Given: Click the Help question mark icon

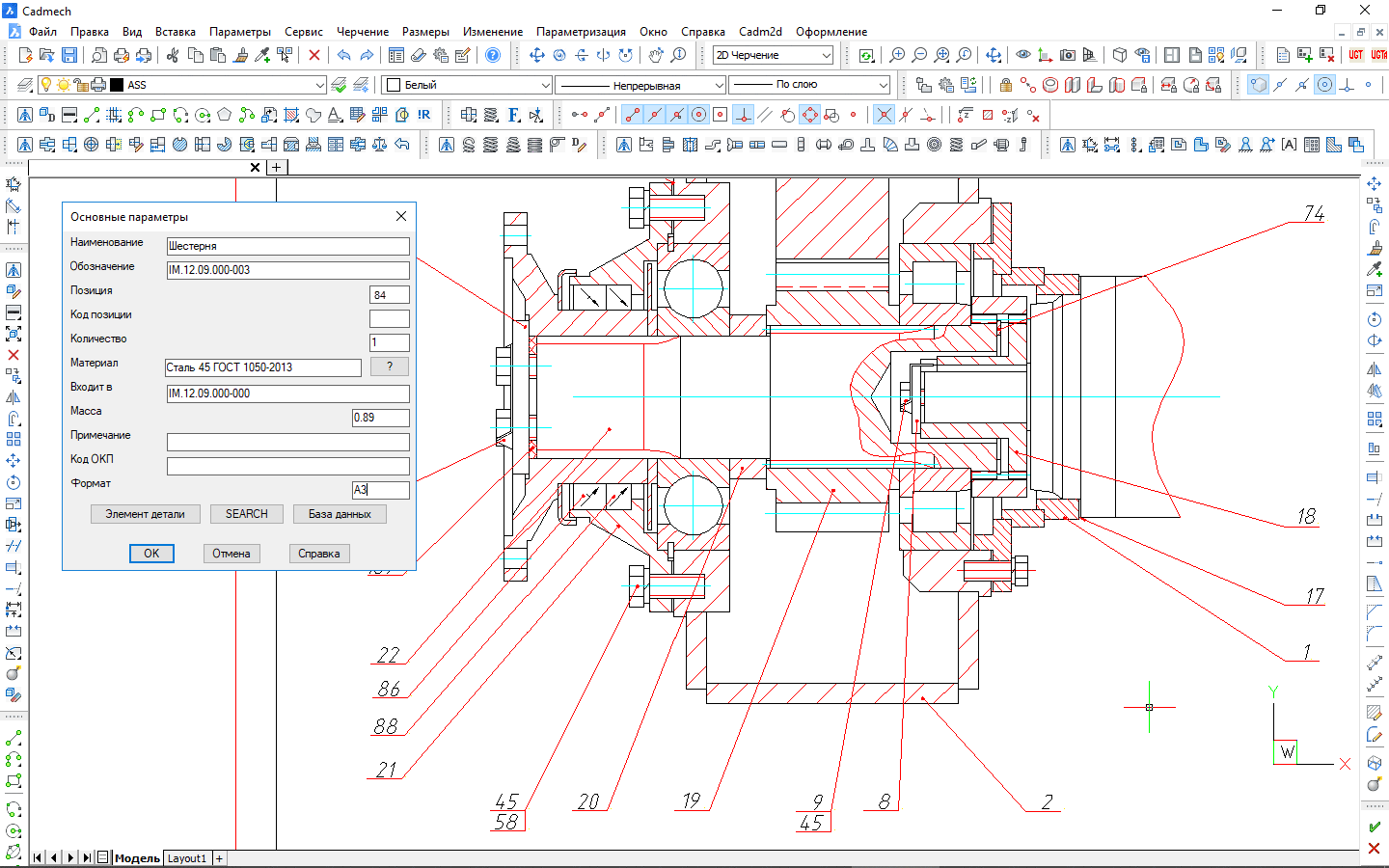Looking at the screenshot, I should [493, 55].
